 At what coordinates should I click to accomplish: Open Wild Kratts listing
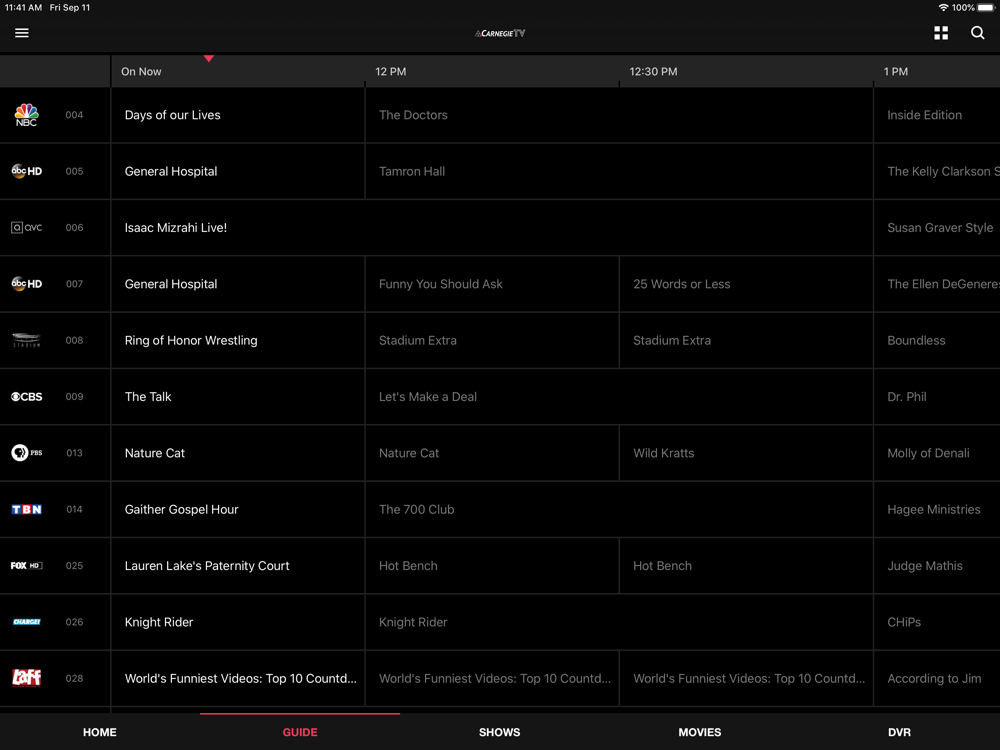click(746, 453)
